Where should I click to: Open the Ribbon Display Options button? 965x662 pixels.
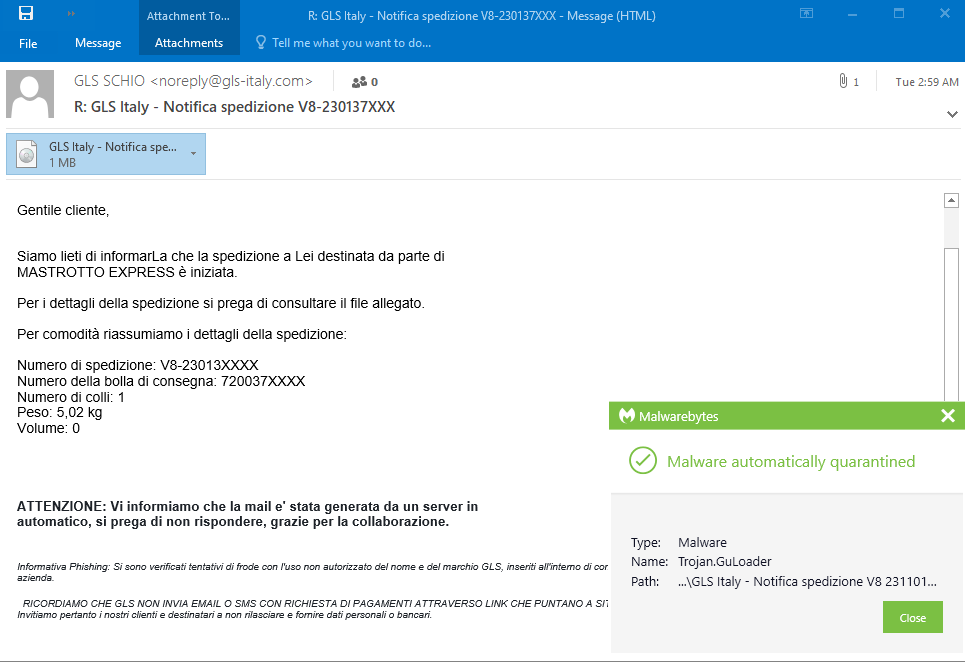pyautogui.click(x=806, y=14)
